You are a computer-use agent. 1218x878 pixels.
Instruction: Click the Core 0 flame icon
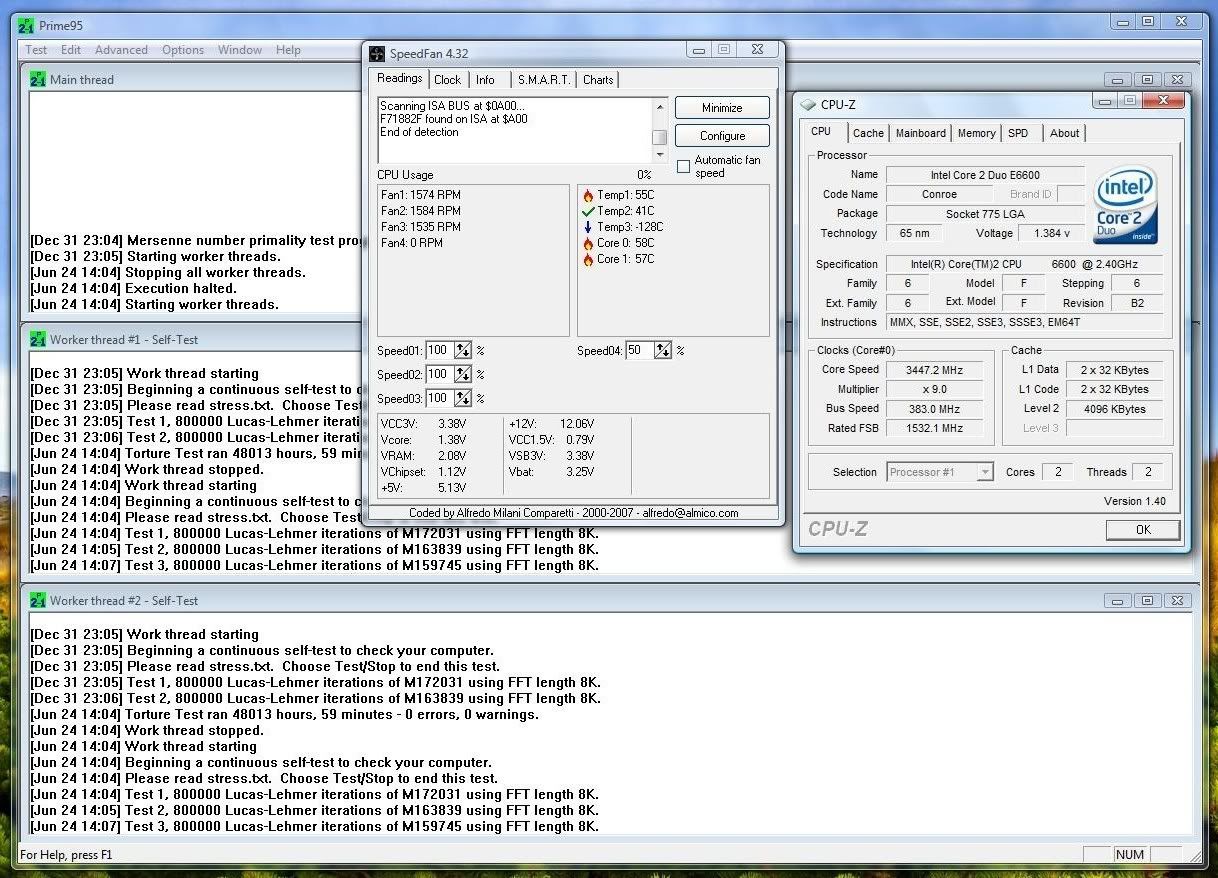(x=588, y=243)
